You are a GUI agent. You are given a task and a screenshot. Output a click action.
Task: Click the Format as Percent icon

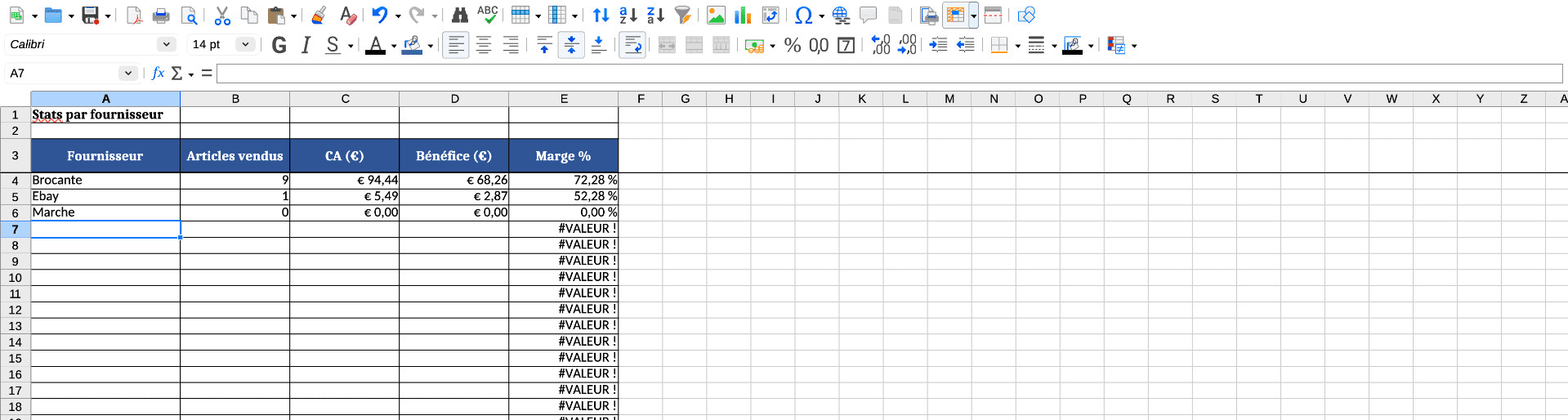(x=792, y=45)
